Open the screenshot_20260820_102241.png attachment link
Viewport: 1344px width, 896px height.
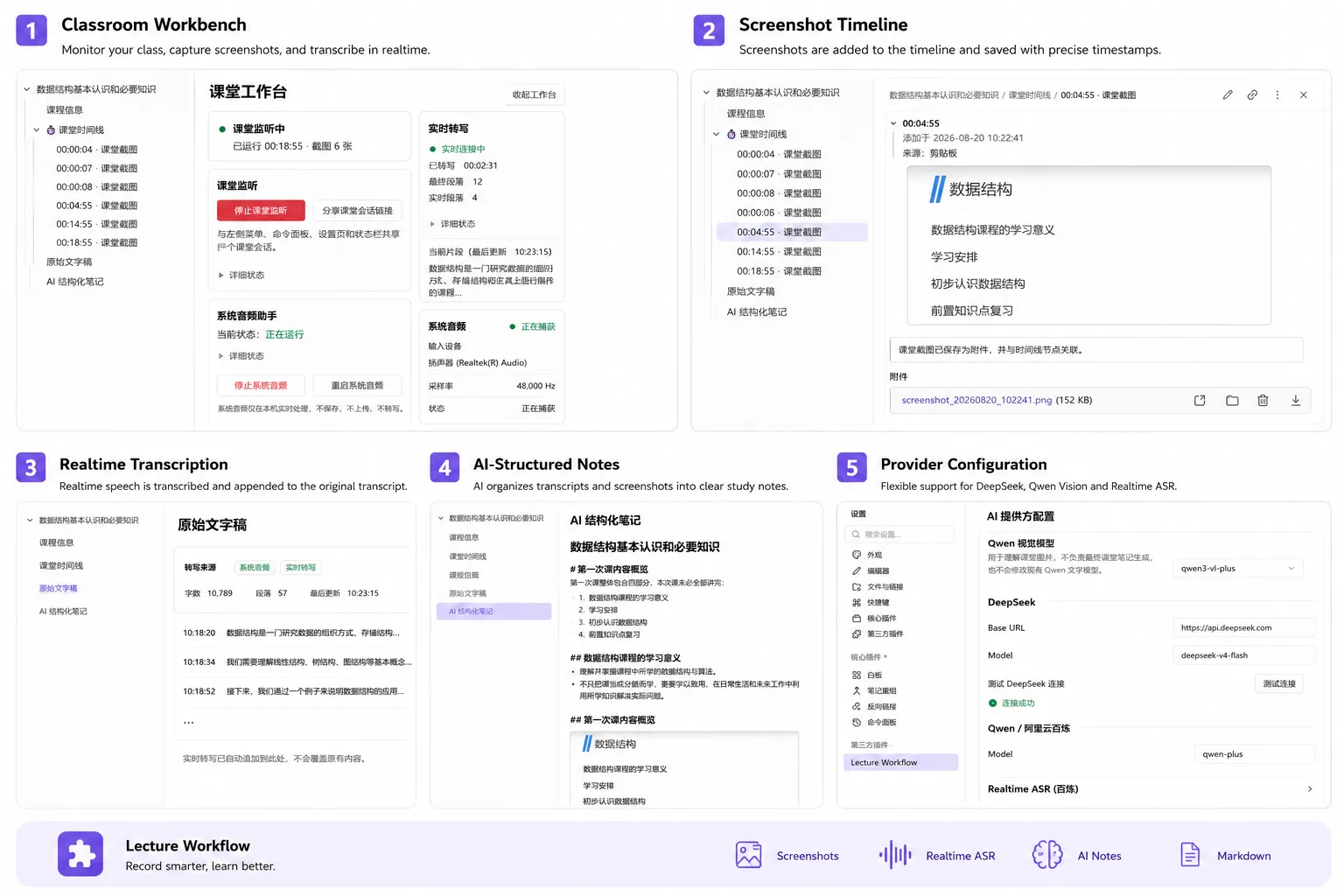click(976, 400)
